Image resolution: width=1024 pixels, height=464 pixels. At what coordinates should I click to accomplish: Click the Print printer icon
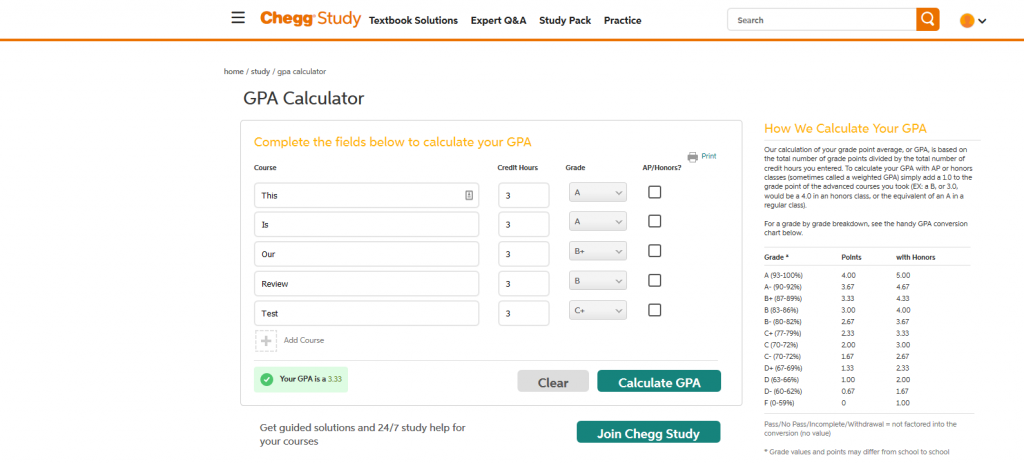point(692,157)
